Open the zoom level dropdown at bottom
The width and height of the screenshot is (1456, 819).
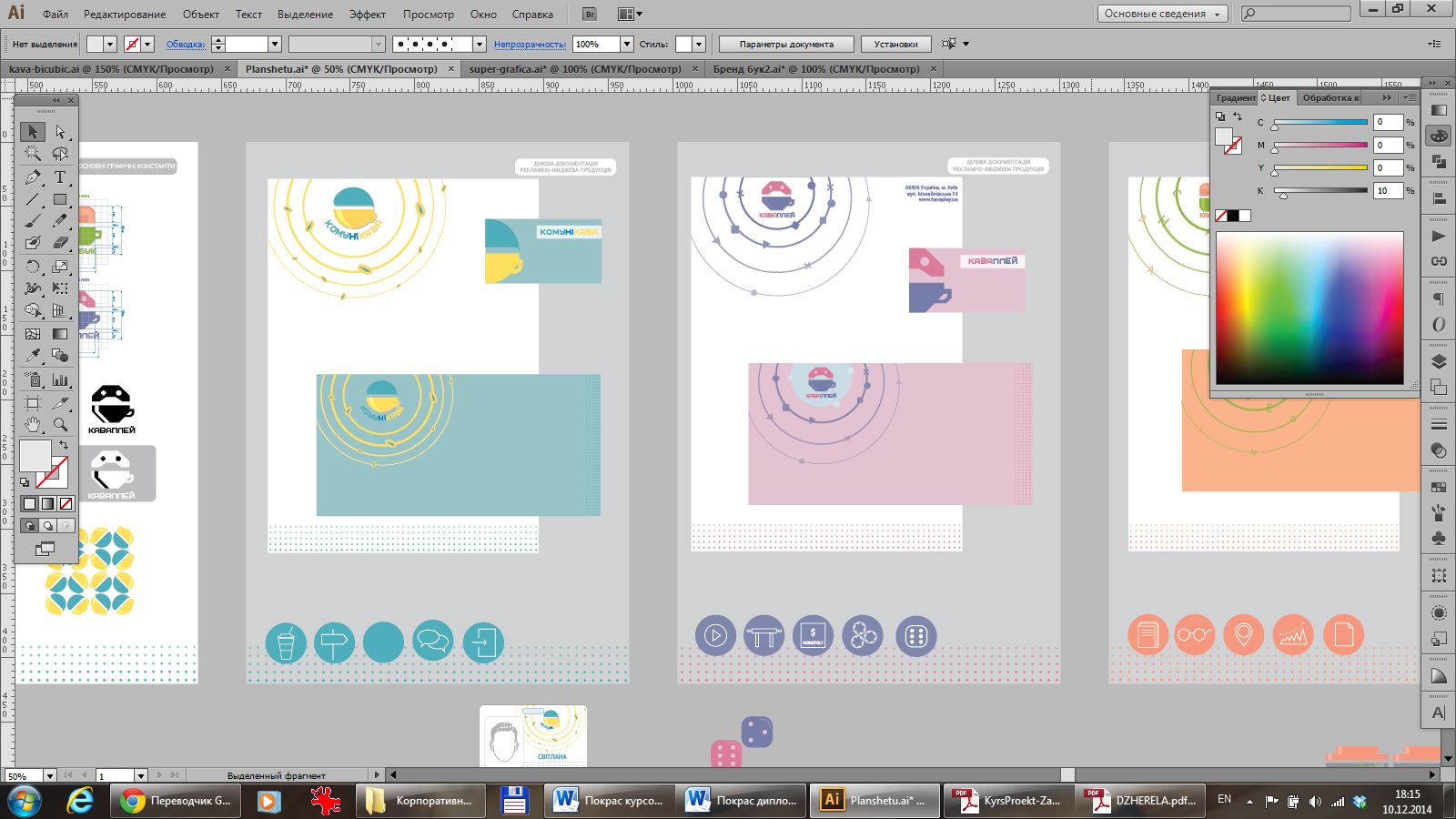pyautogui.click(x=50, y=776)
